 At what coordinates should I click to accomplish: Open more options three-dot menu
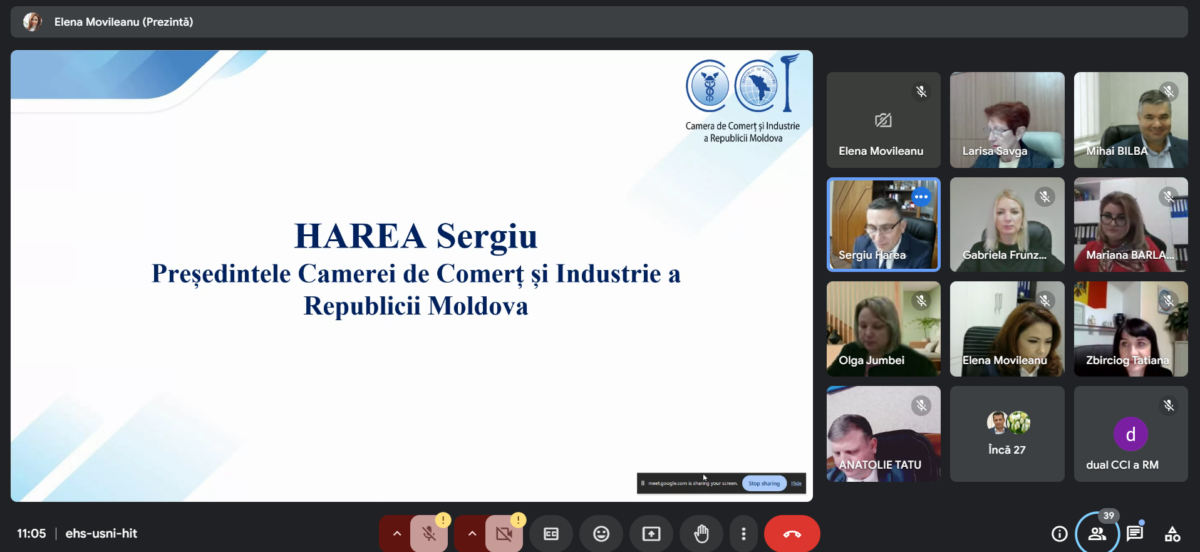(743, 534)
